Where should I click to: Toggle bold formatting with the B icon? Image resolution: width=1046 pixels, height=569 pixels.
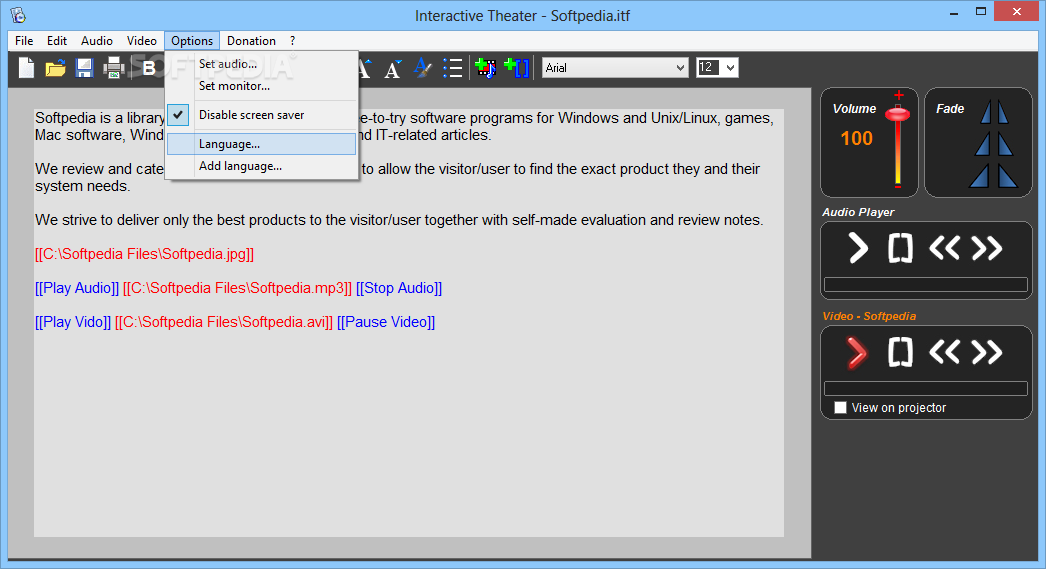point(149,68)
